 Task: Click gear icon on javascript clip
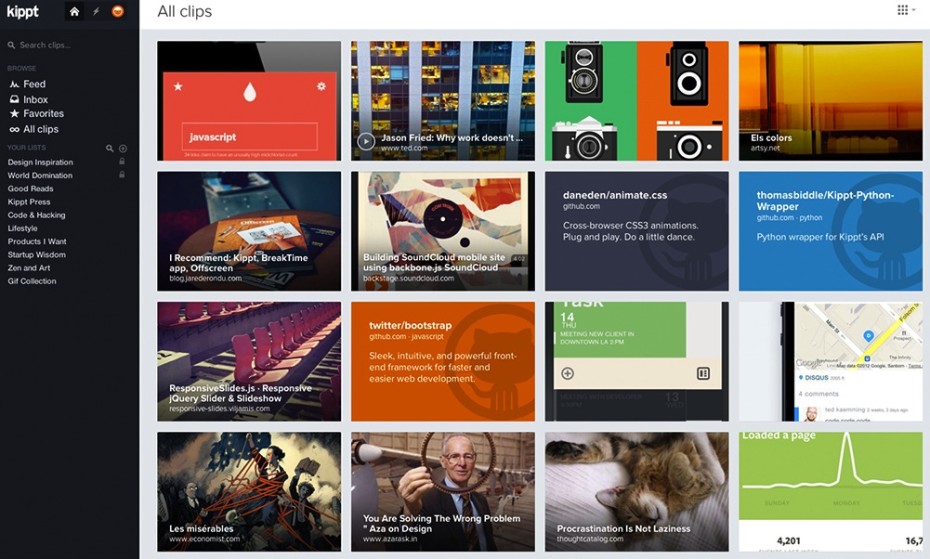[321, 86]
